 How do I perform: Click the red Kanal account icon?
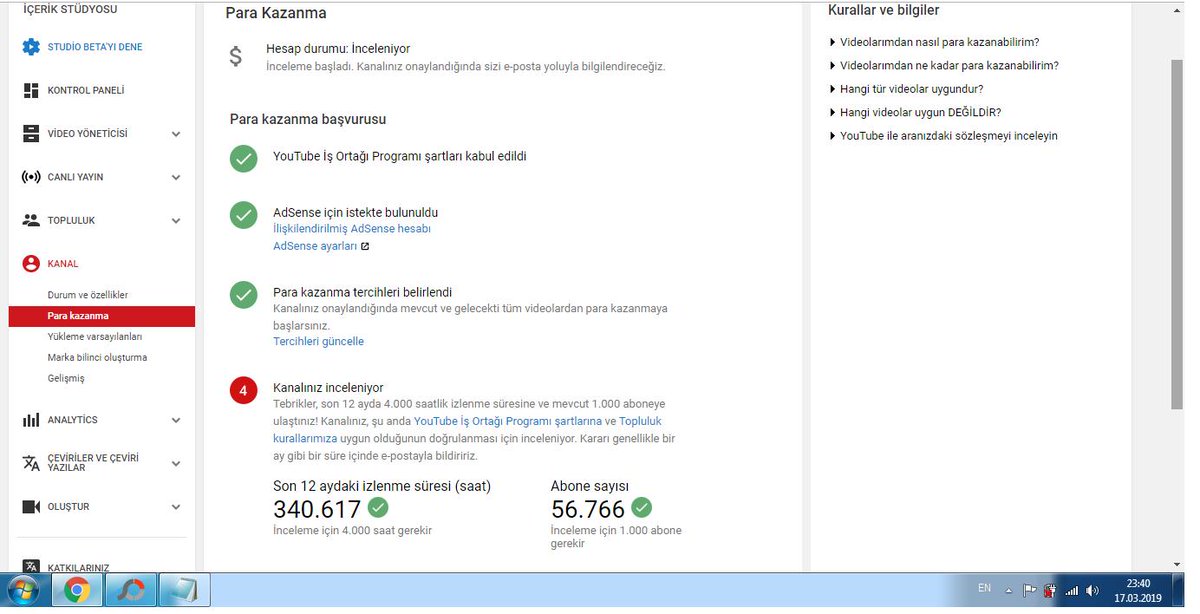(31, 264)
